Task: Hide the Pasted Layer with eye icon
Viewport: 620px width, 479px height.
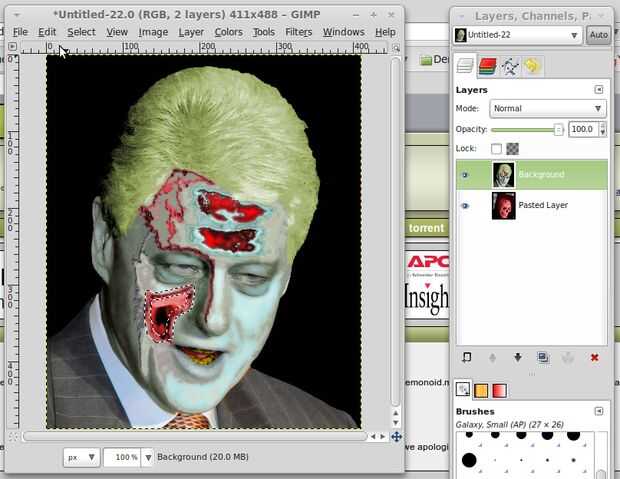Action: (465, 206)
